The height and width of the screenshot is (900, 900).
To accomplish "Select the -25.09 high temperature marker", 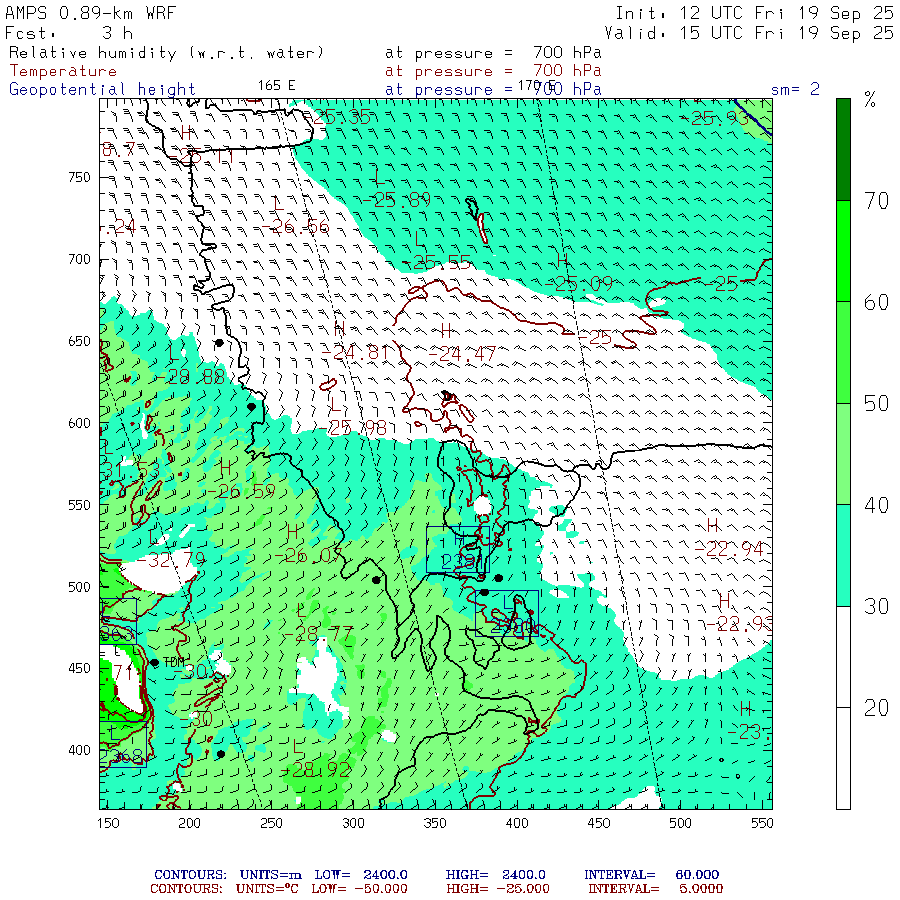I will [562, 260].
